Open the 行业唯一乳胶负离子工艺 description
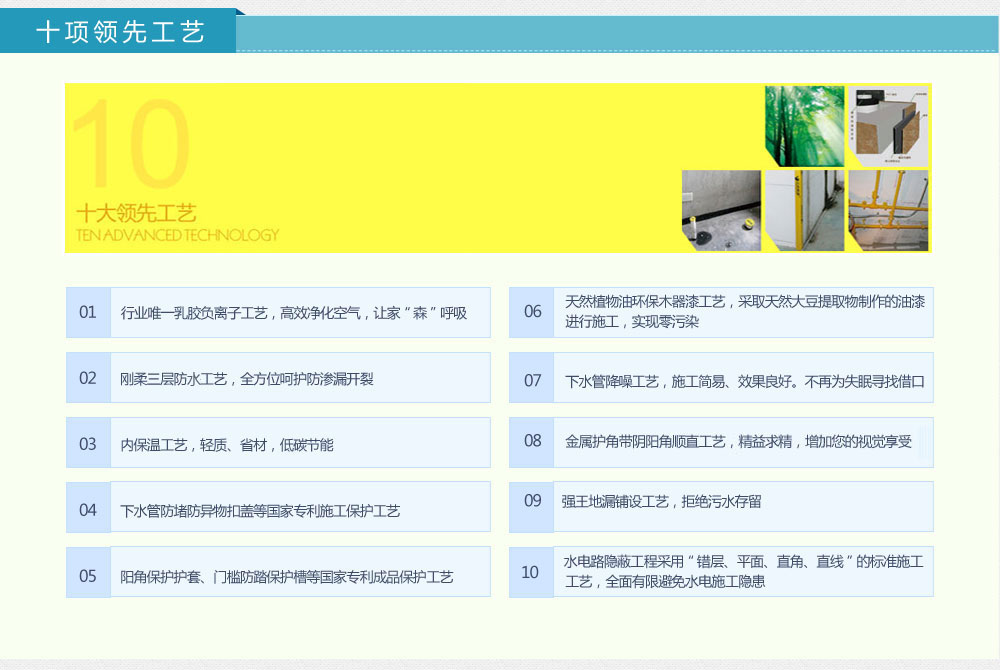The image size is (1000, 670). (293, 313)
